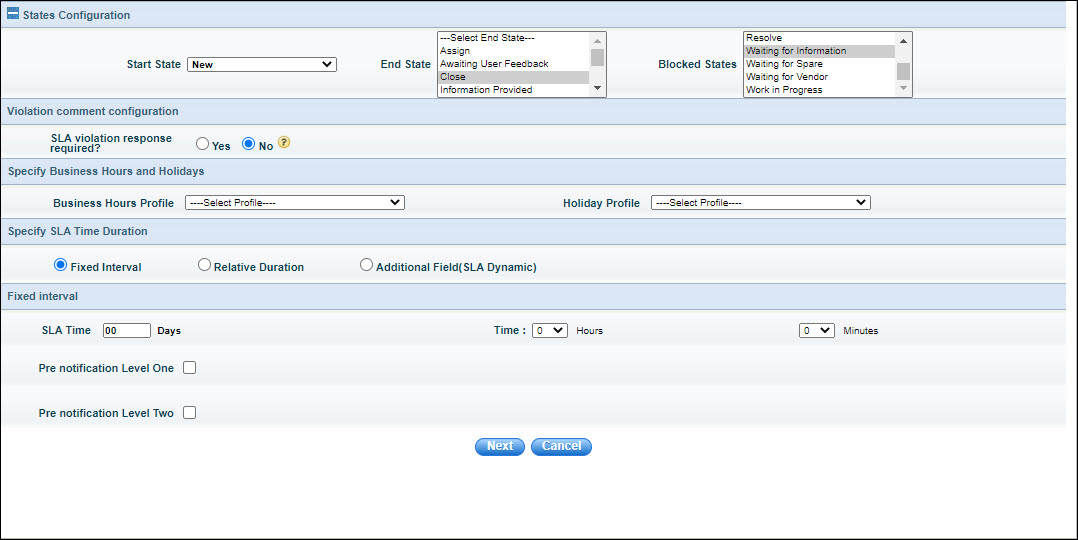Enable Pre notification Level One
The width and height of the screenshot is (1078, 540).
(190, 368)
